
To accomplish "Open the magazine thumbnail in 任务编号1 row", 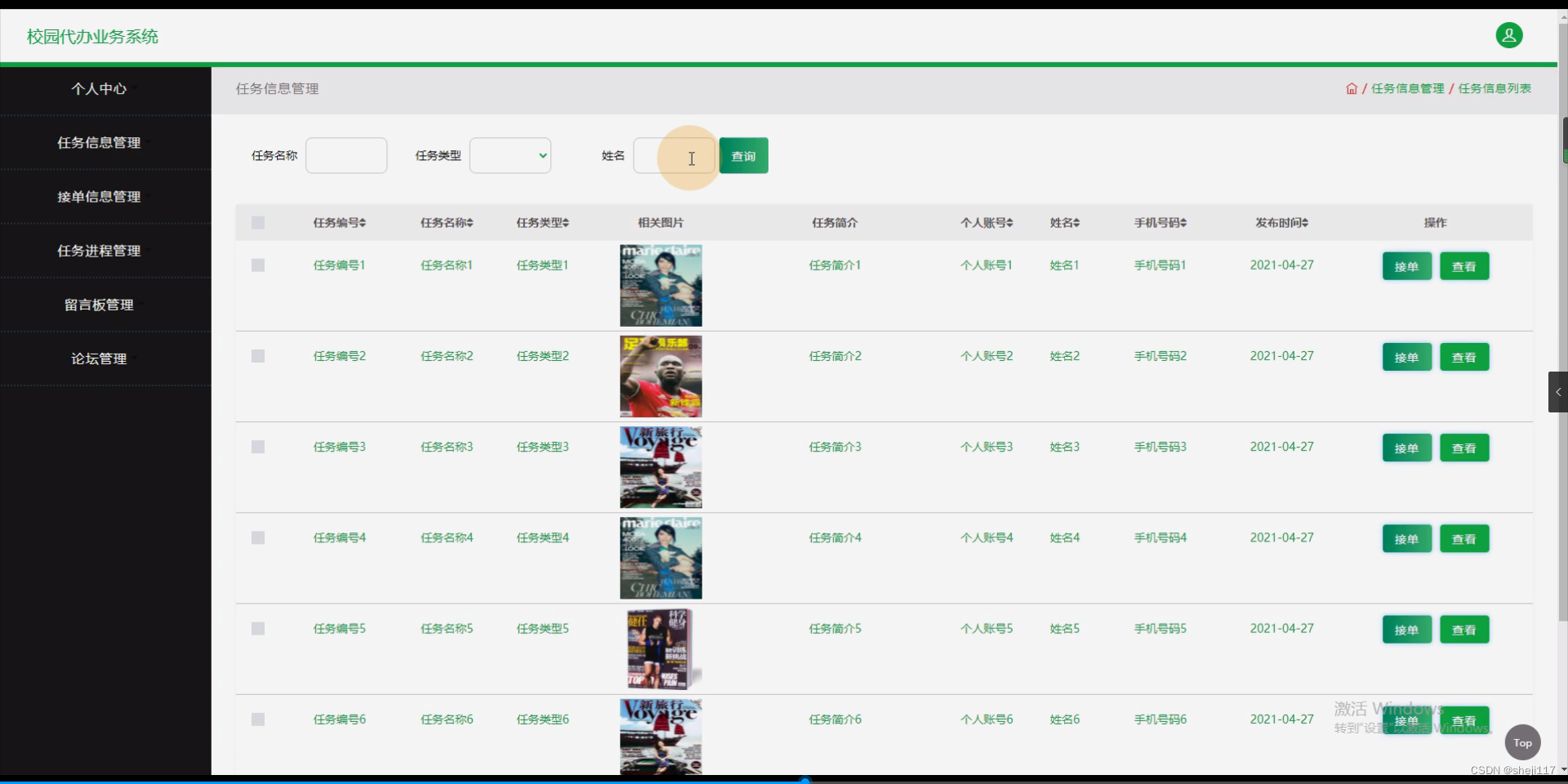I will pos(661,286).
